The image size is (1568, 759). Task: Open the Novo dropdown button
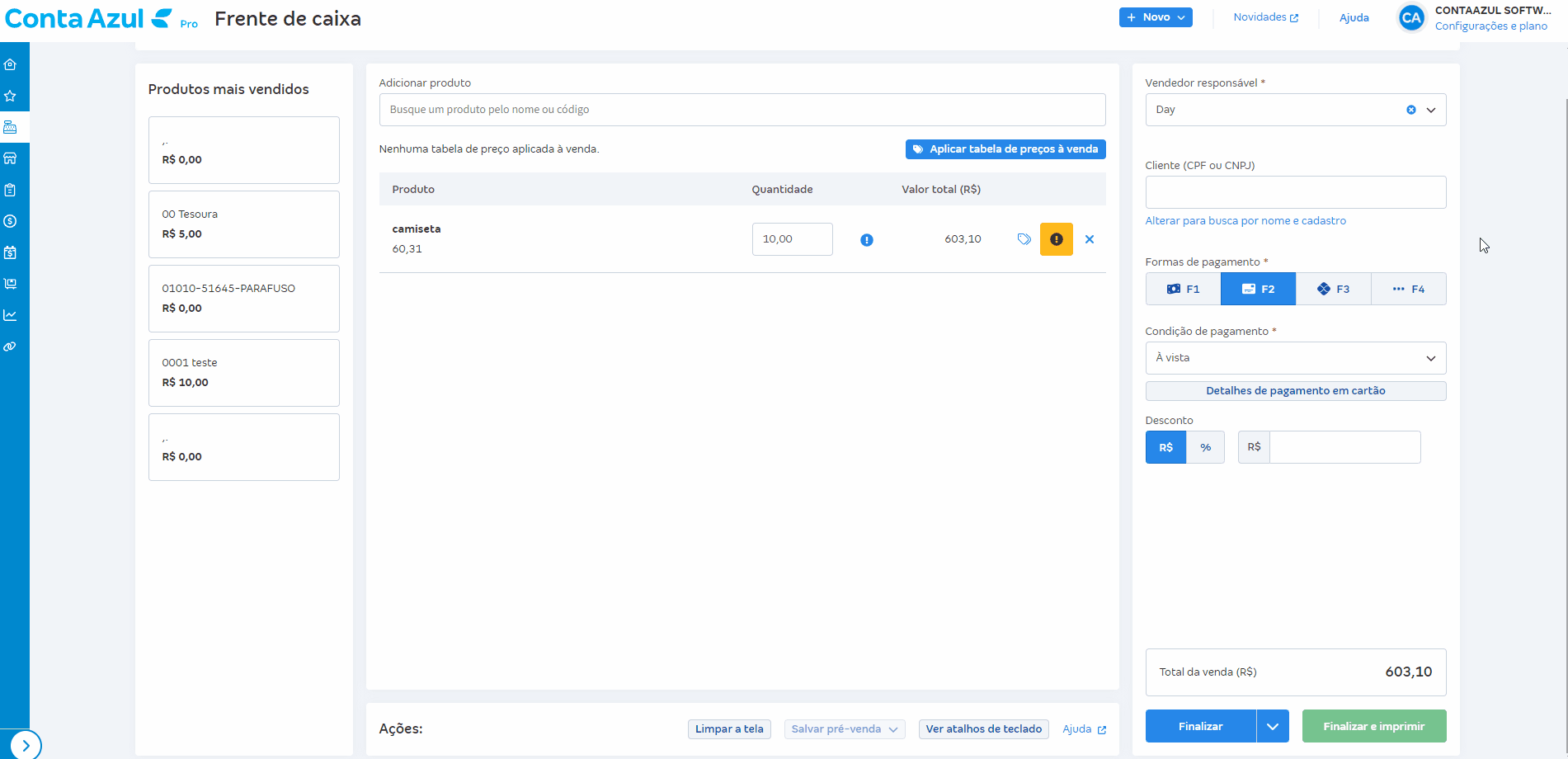(1156, 17)
